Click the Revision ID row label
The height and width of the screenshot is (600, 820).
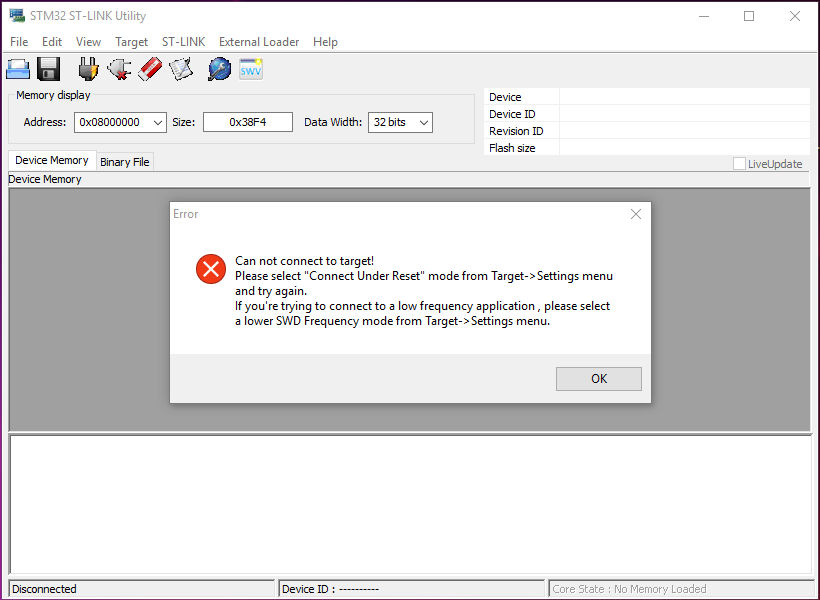[516, 131]
